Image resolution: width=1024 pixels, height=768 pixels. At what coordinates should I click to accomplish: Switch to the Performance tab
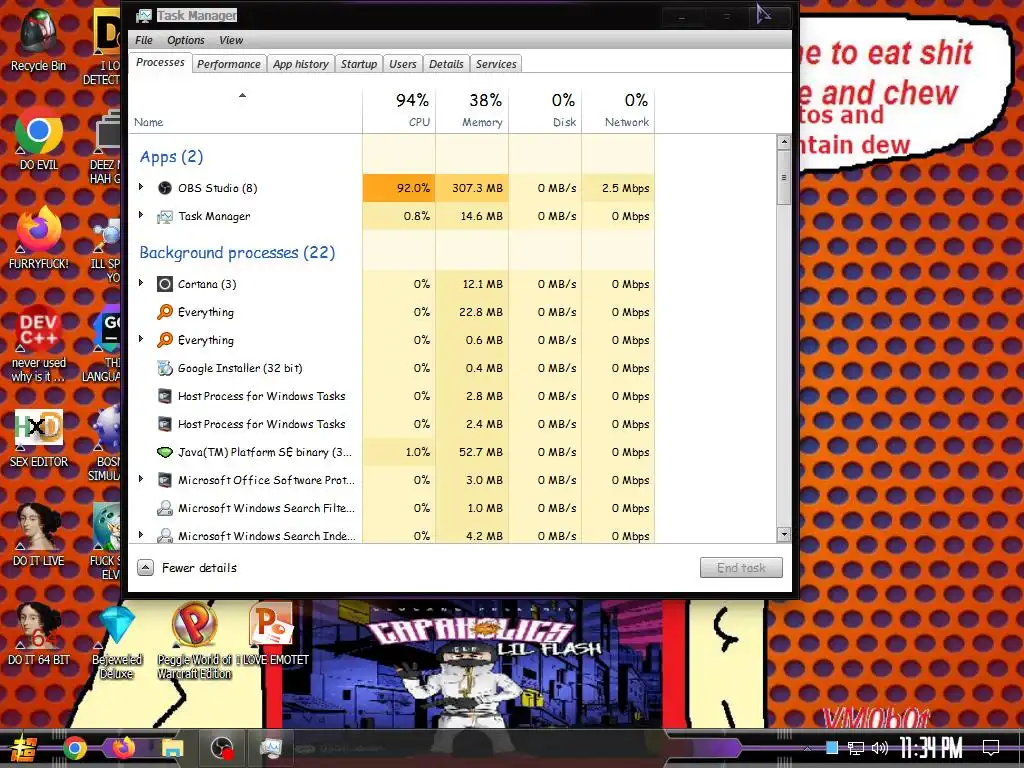click(229, 64)
